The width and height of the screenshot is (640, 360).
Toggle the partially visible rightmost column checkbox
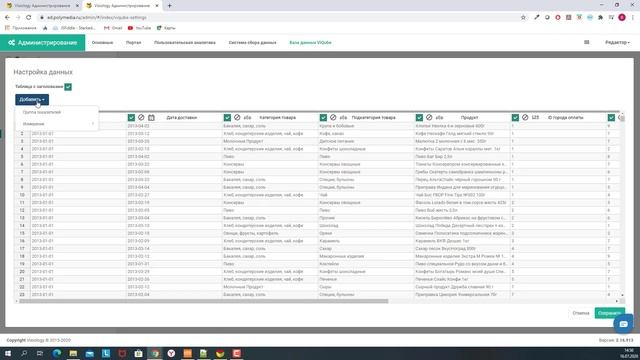coord(611,118)
